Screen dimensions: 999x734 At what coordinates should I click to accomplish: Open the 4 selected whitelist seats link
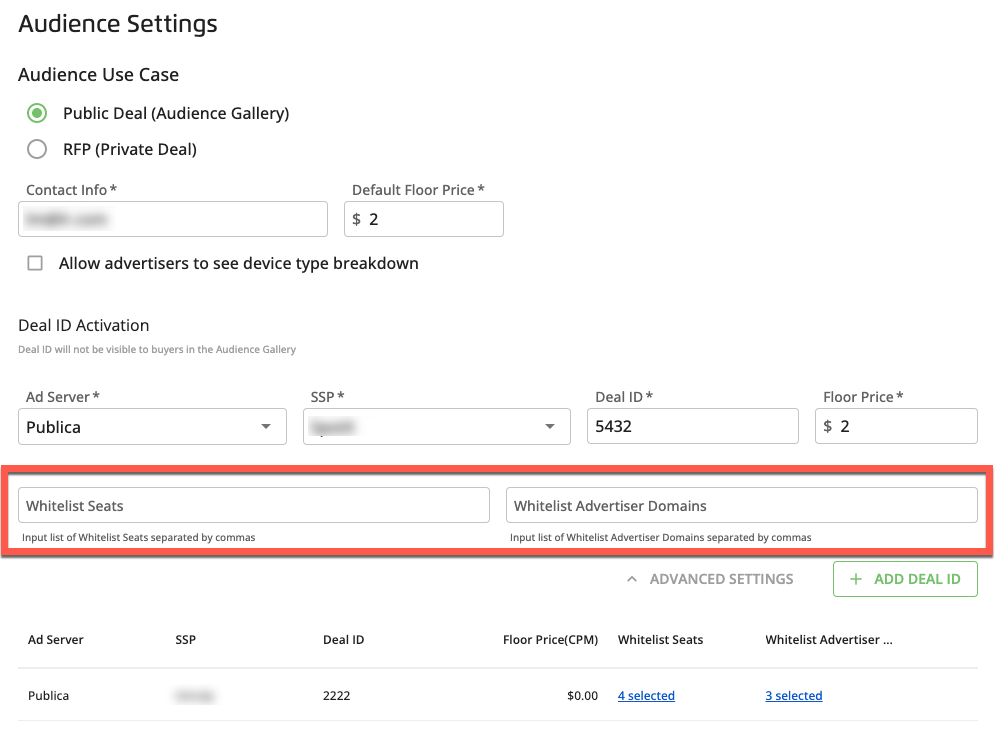(x=646, y=696)
